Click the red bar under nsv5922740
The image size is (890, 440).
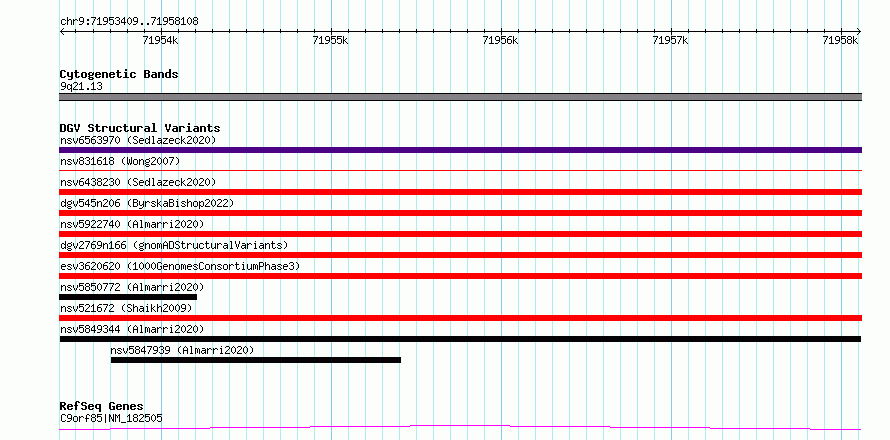point(460,234)
